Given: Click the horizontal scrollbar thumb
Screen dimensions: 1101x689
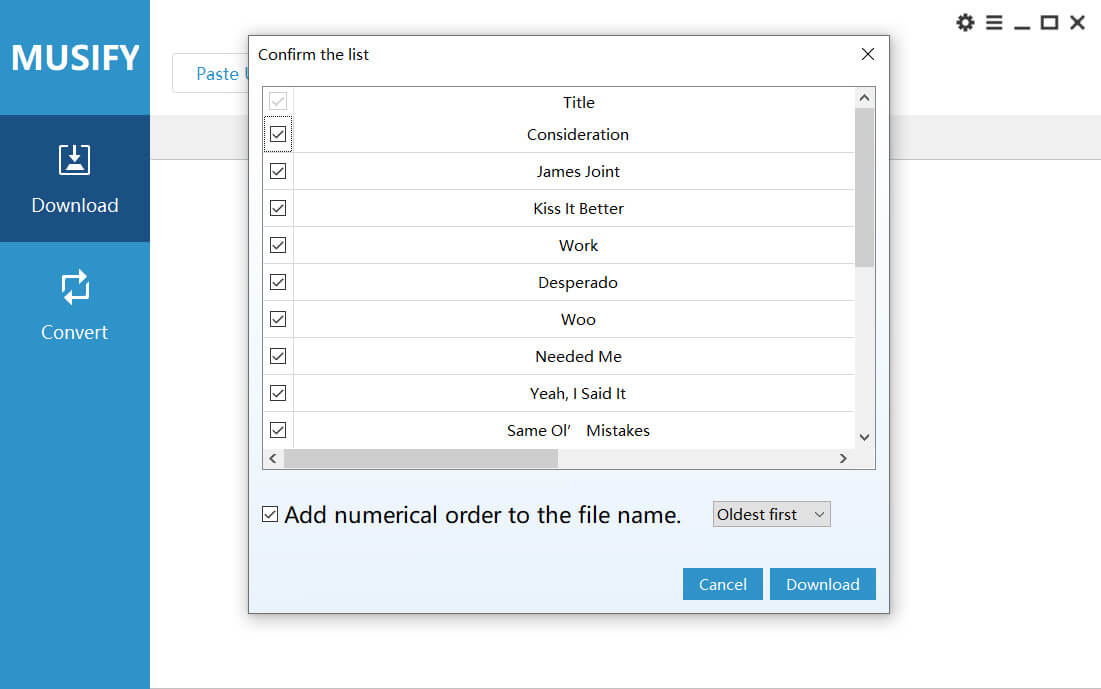Looking at the screenshot, I should 421,459.
